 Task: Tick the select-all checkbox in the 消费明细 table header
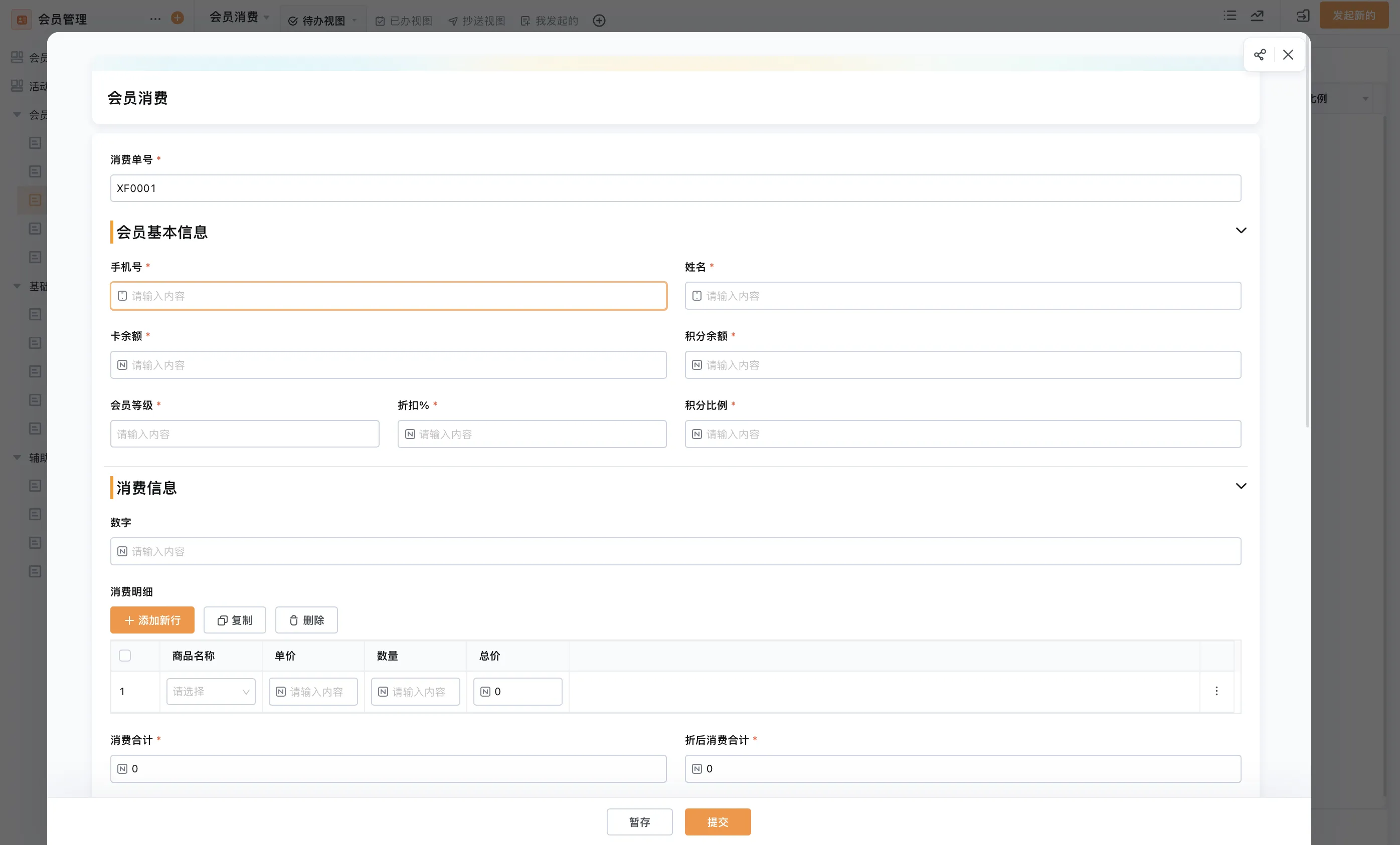click(124, 656)
